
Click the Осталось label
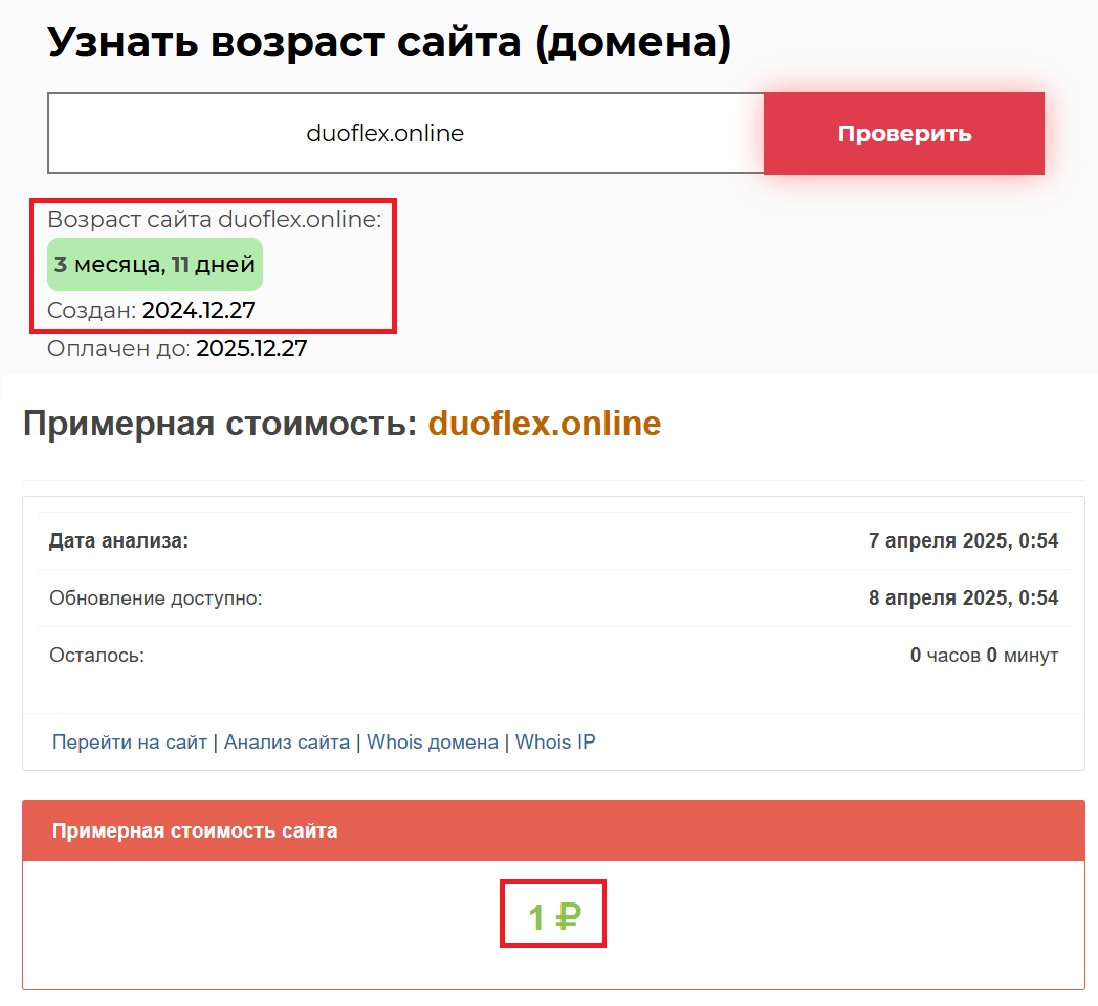(97, 655)
